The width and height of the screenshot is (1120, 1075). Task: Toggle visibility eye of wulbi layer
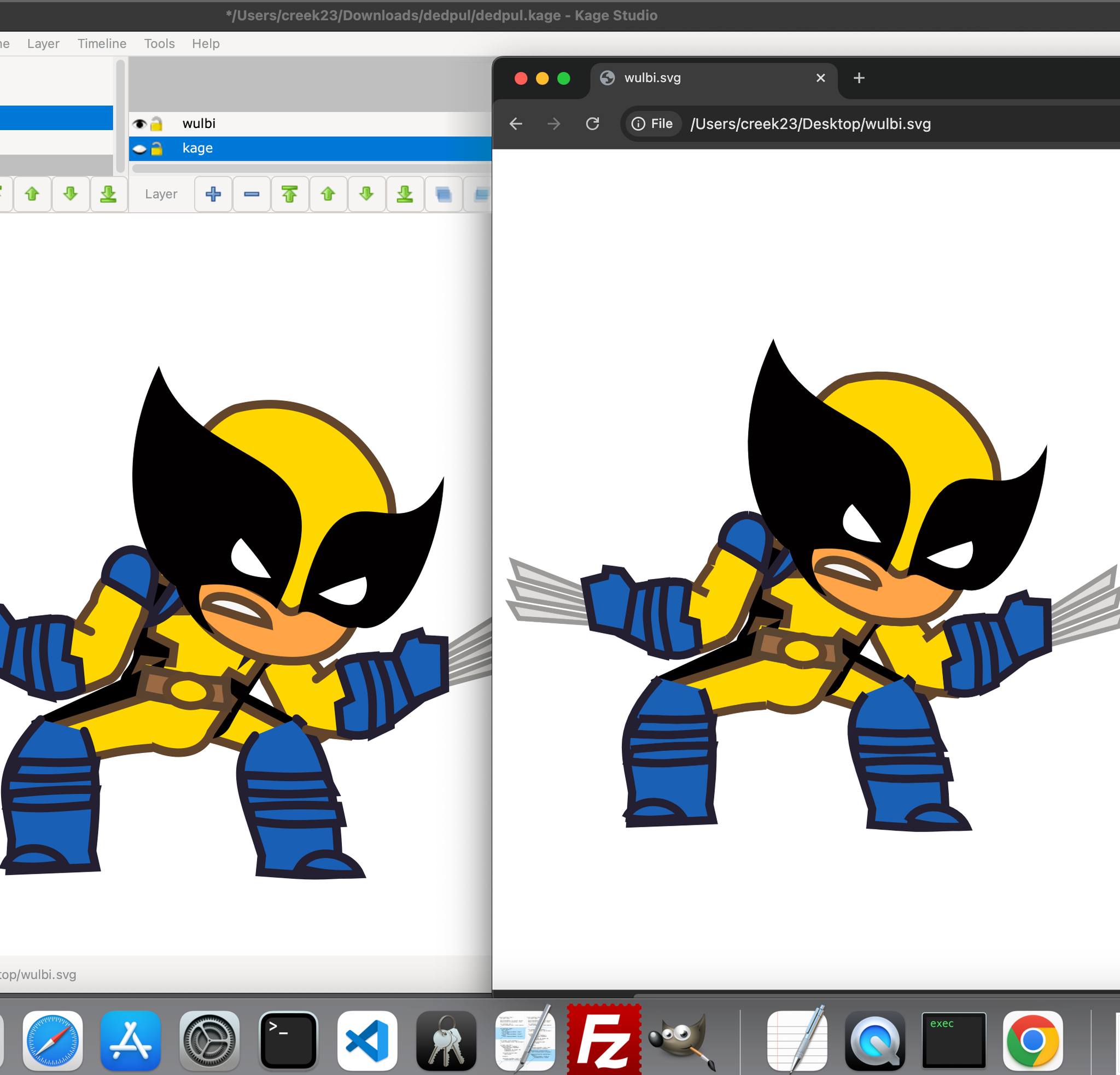(x=139, y=124)
